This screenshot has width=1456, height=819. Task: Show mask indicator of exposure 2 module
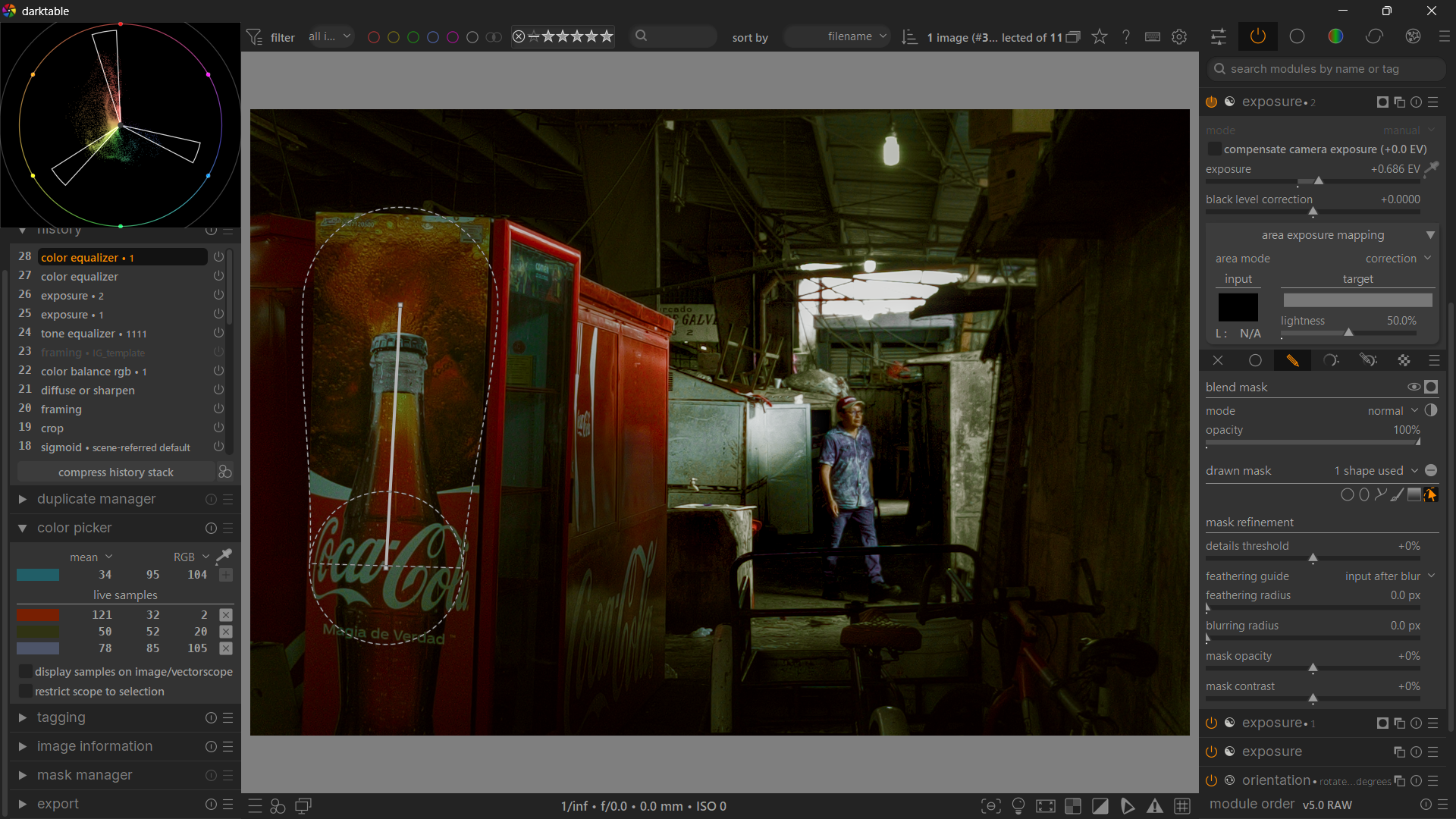(1382, 102)
